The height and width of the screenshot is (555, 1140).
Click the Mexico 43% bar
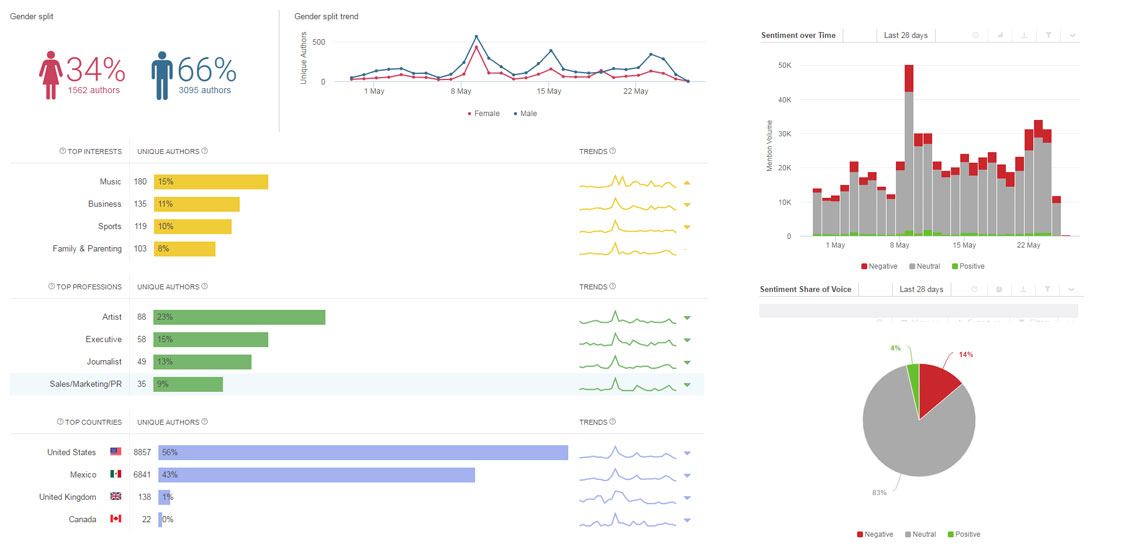(316, 475)
